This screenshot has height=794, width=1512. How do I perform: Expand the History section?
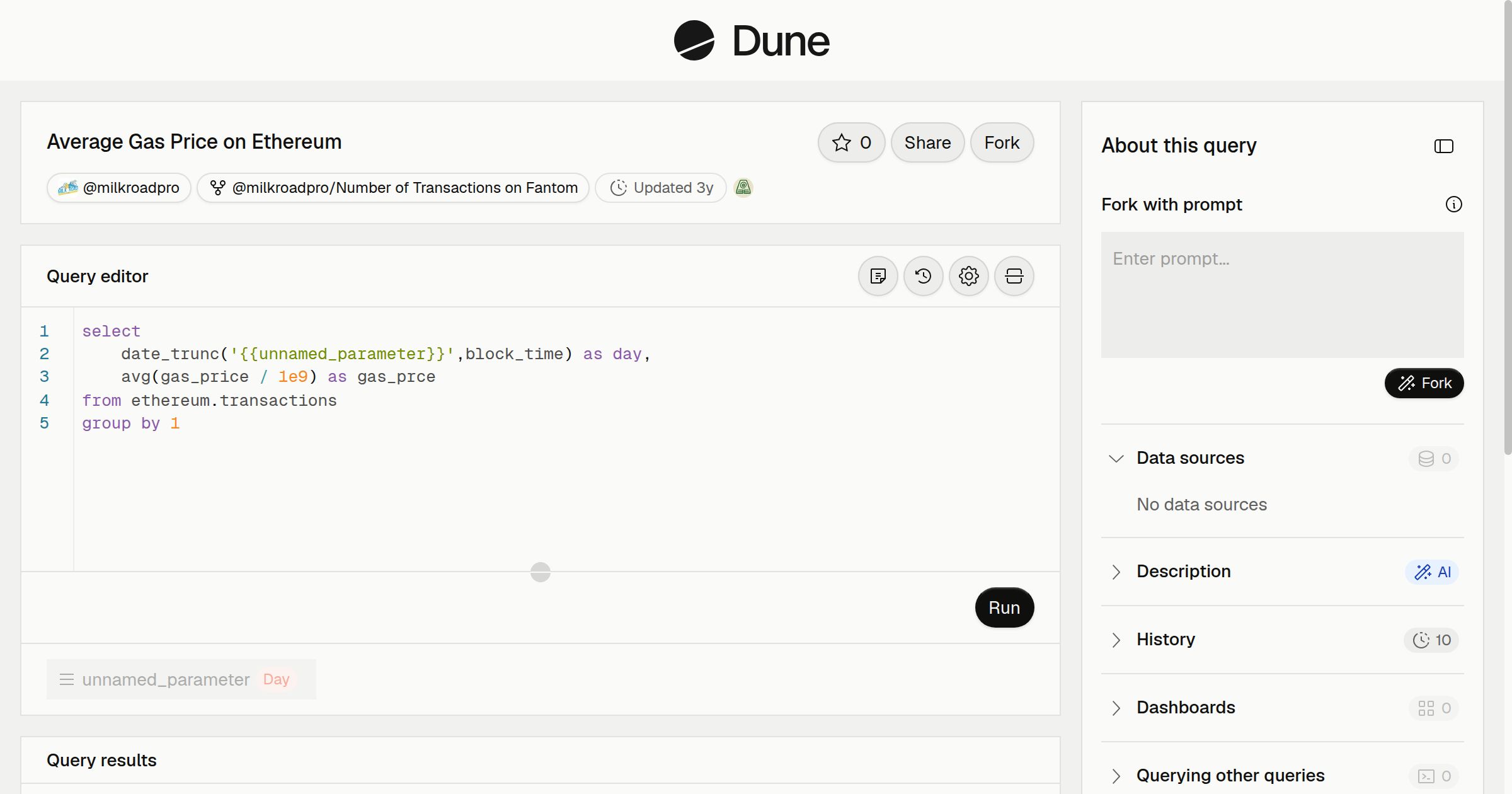[1116, 640]
